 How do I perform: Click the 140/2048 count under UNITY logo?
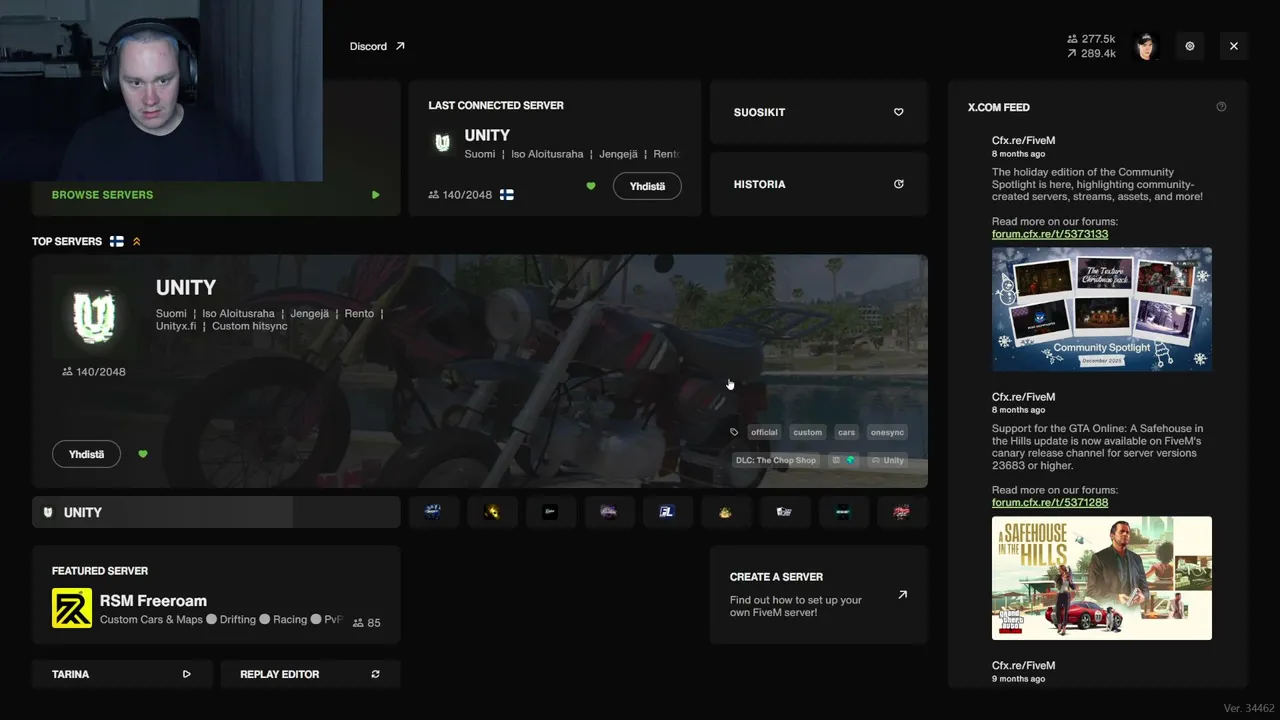[x=94, y=371]
